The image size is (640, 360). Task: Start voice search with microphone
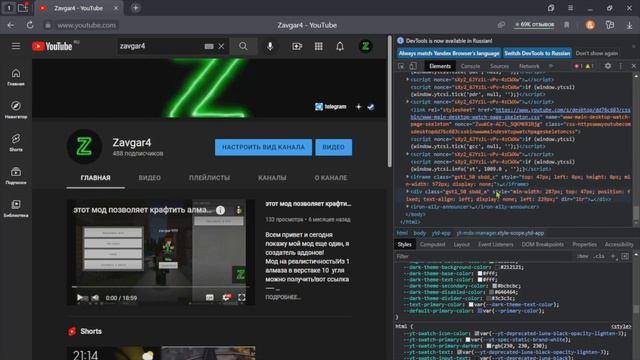point(270,46)
